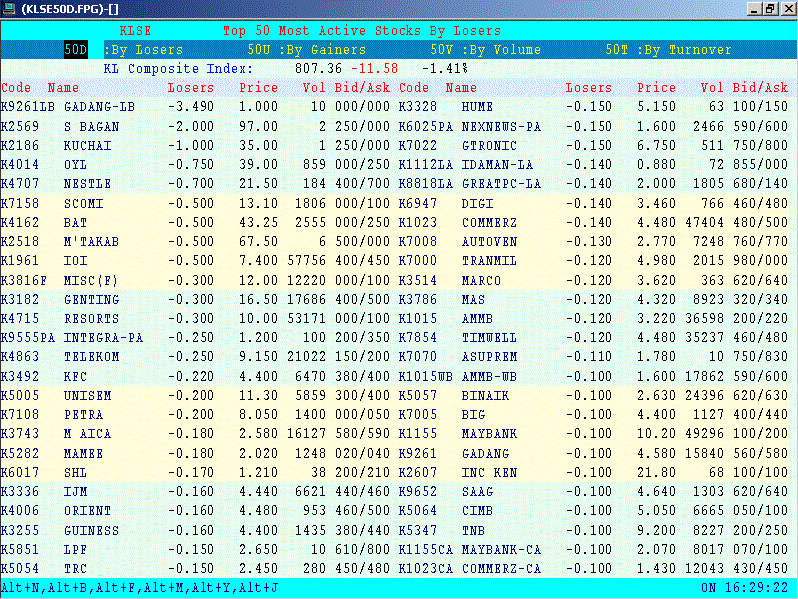Select the ORIENT stock name
This screenshot has width=798, height=599.
click(x=88, y=510)
